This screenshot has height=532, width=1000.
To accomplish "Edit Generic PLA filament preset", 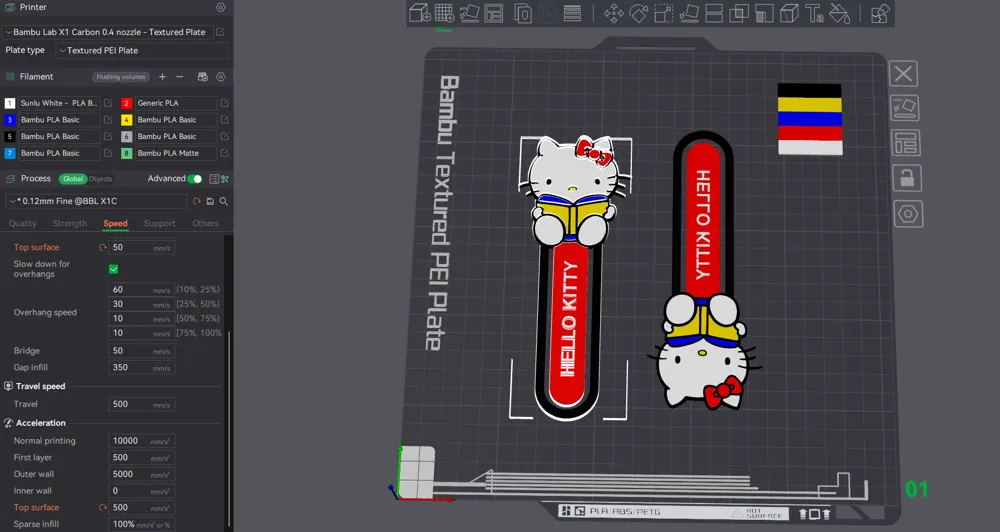I will click(224, 103).
